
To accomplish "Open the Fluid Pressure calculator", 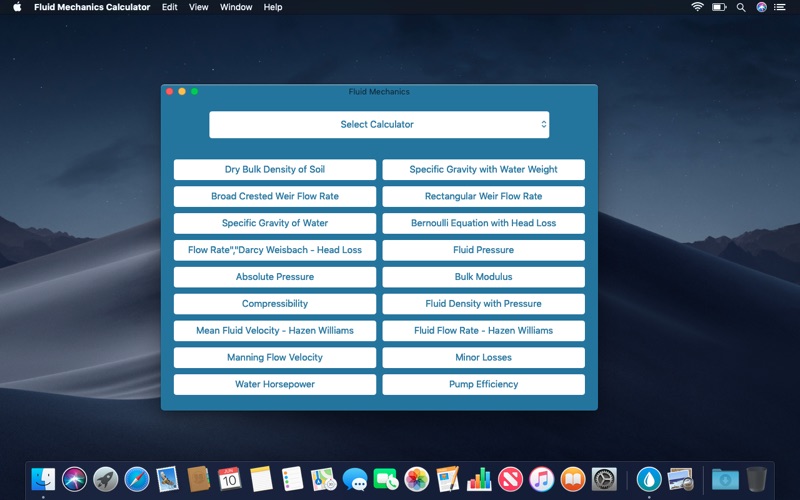I will click(483, 250).
